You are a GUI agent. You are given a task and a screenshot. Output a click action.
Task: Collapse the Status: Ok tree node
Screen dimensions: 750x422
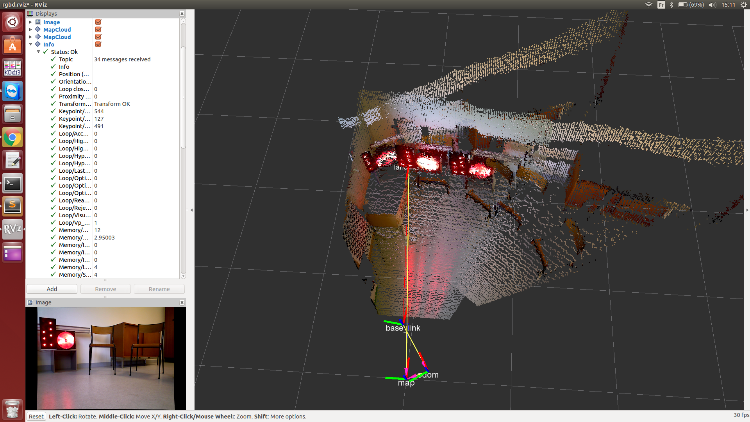pos(39,52)
